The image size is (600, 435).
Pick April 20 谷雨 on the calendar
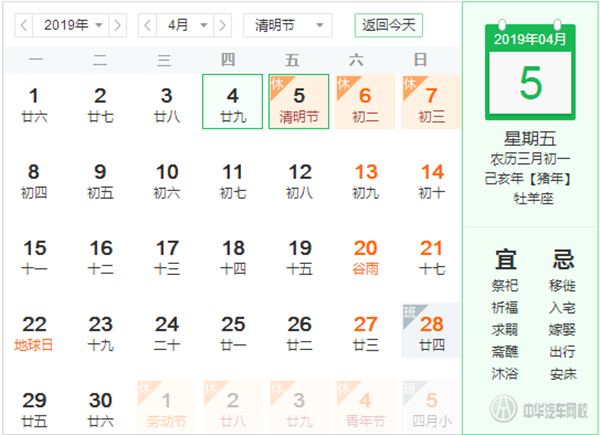[x=365, y=254]
